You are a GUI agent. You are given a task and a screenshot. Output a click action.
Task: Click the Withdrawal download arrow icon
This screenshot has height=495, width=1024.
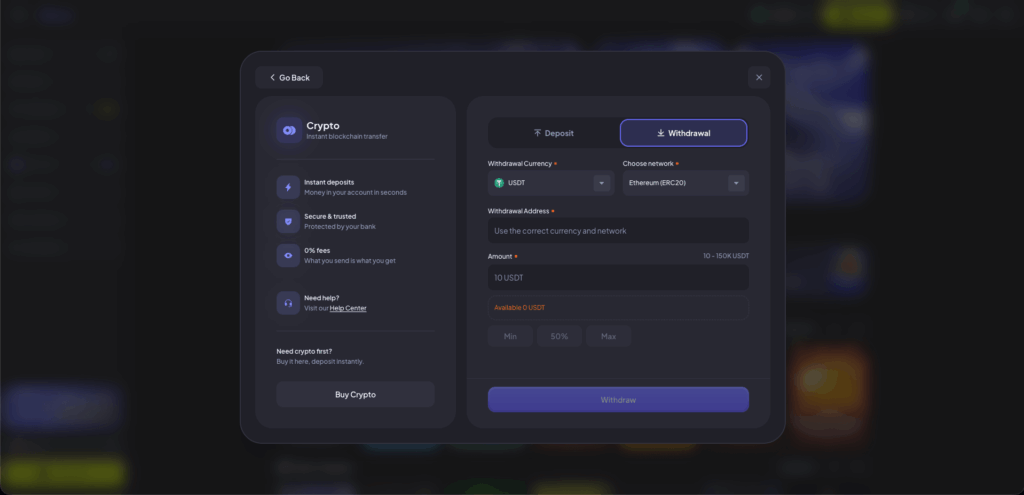pos(661,133)
